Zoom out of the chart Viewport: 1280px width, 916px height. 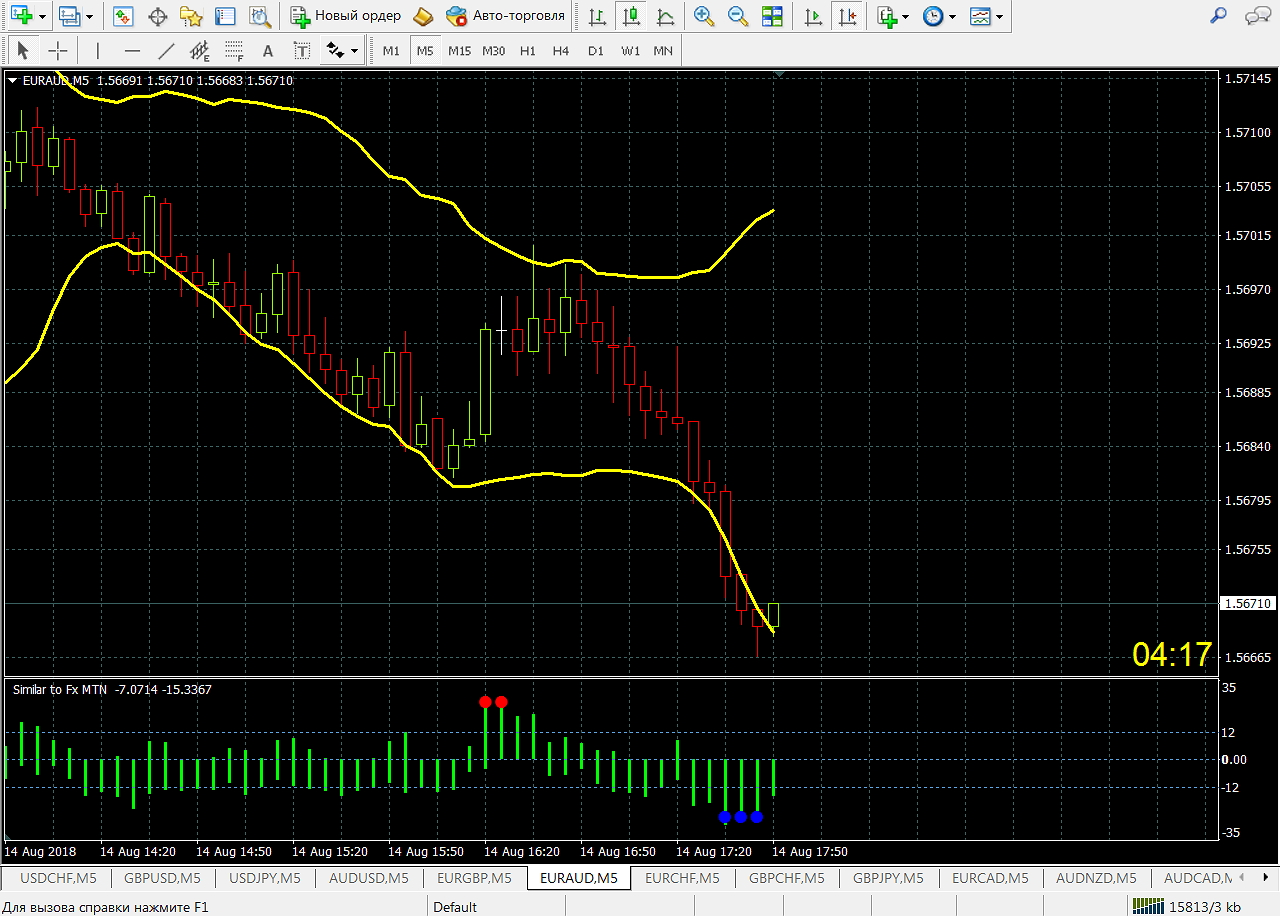[x=738, y=16]
